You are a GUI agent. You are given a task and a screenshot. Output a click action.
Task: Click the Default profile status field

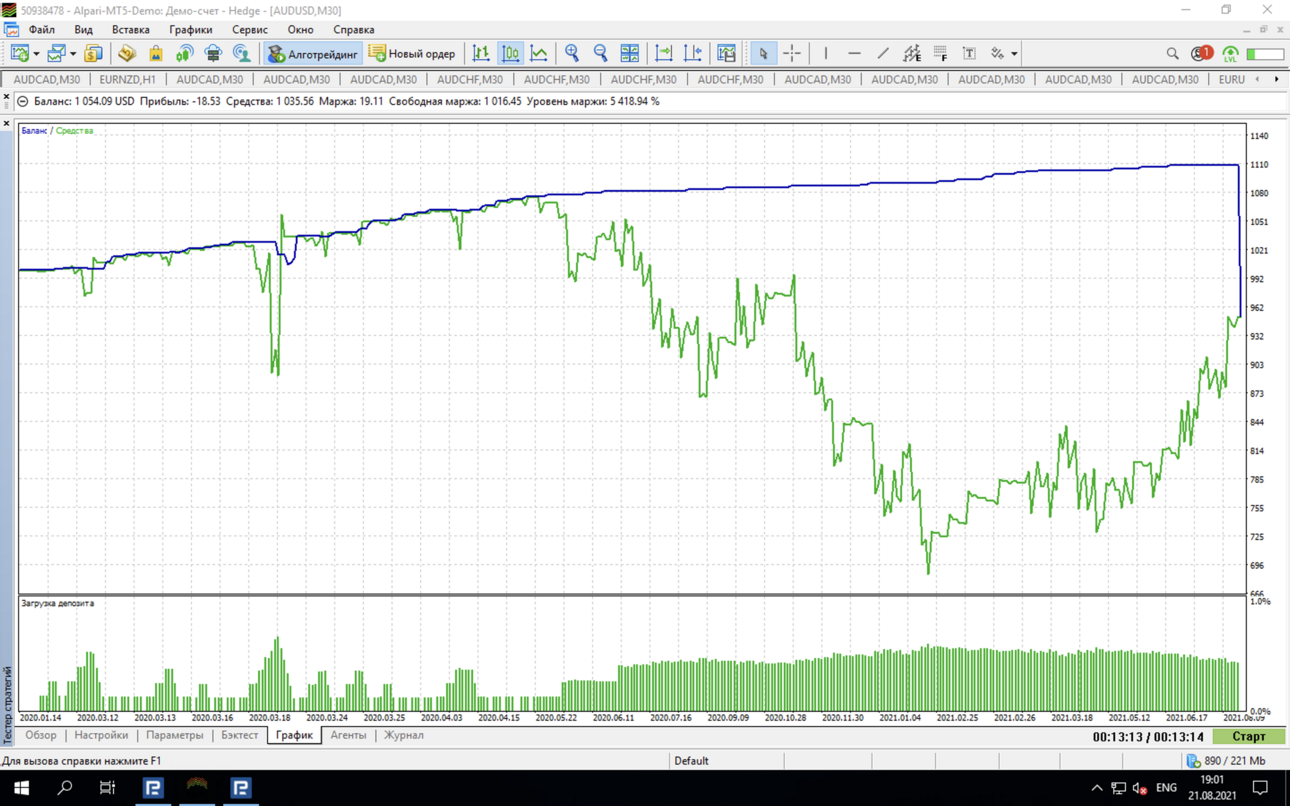[x=725, y=761]
